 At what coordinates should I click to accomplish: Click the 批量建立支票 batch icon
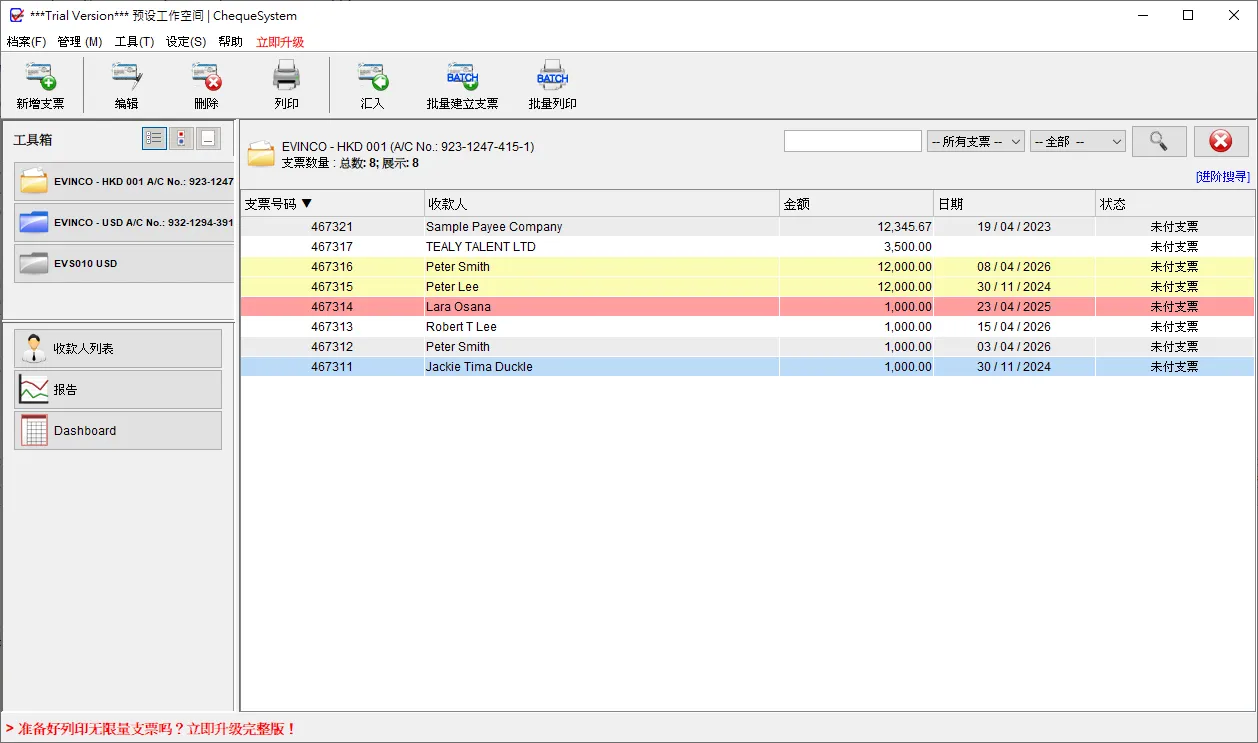pos(462,77)
